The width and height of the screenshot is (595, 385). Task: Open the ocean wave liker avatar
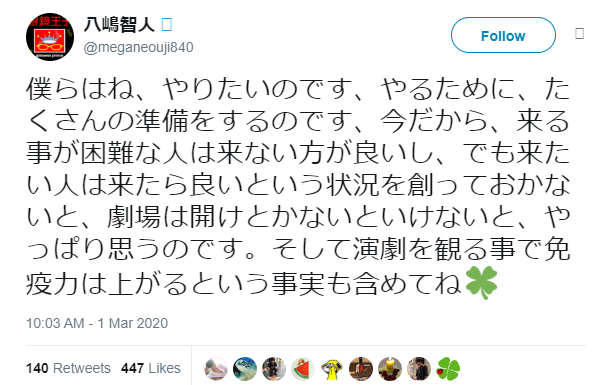click(245, 368)
